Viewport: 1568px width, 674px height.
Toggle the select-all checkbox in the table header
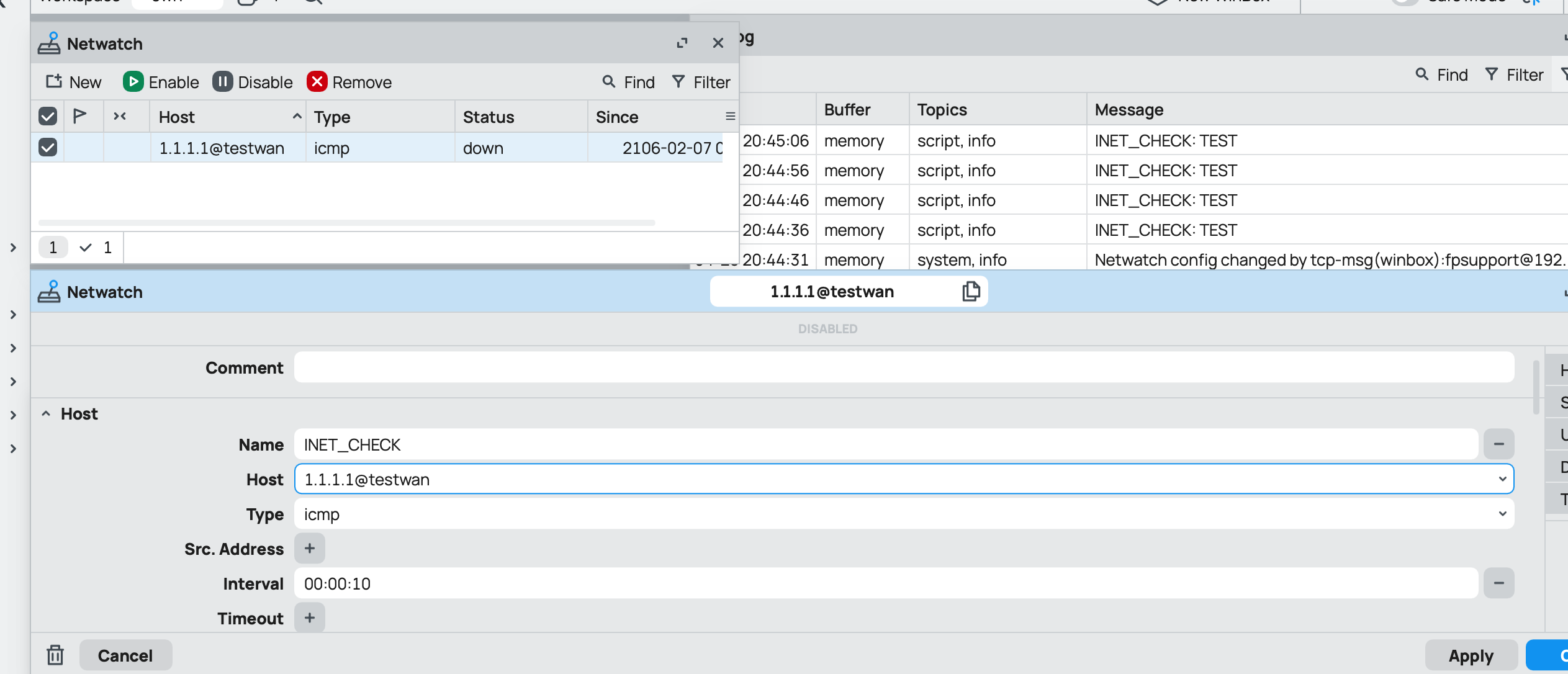48,116
